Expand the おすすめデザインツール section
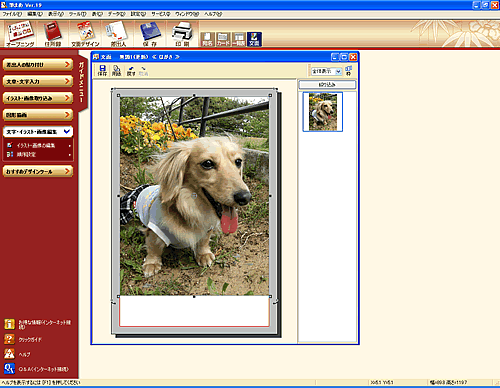Screen dimensions: 500x388 pos(38,171)
